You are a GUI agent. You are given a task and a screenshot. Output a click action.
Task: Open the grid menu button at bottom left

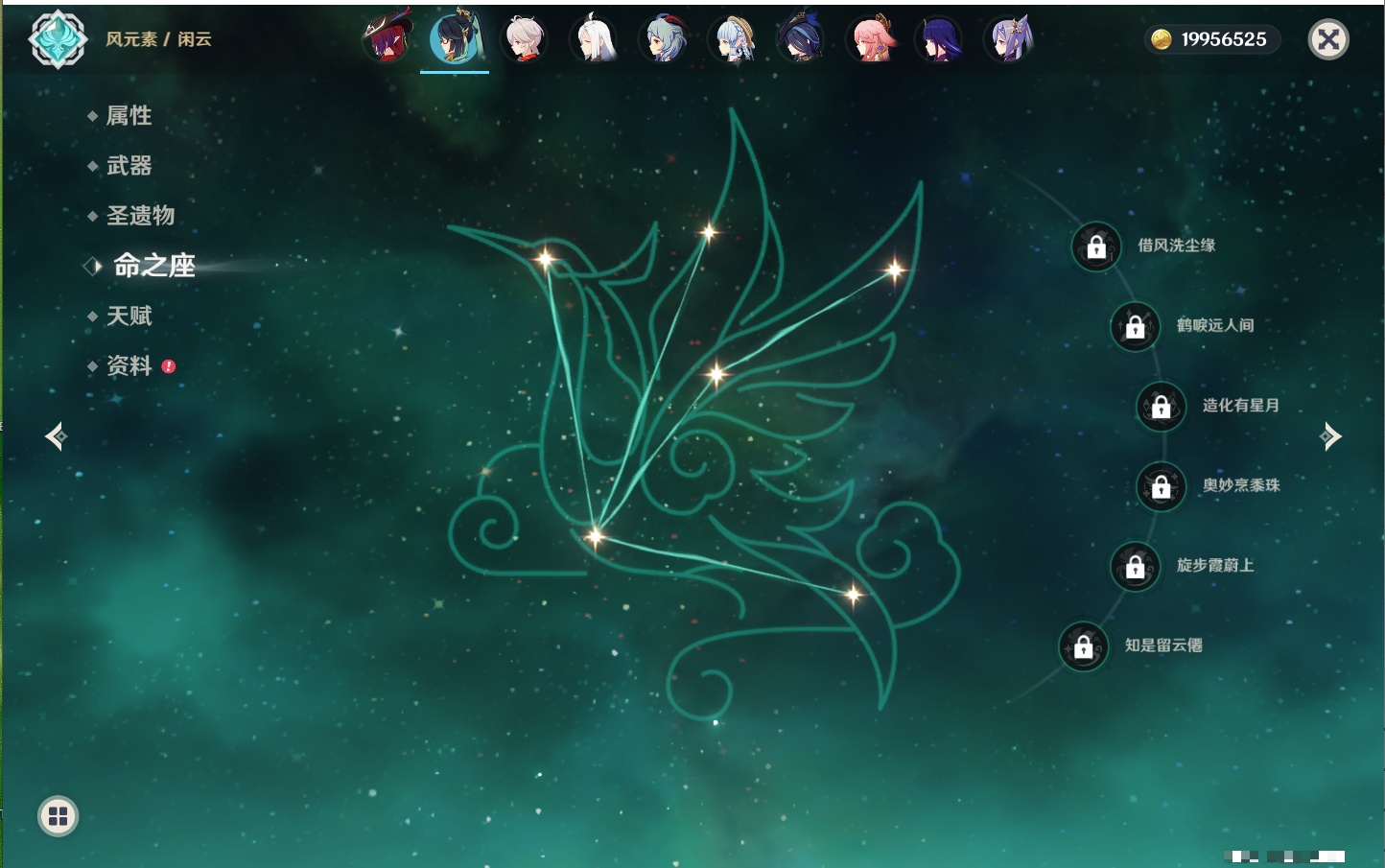(x=58, y=816)
